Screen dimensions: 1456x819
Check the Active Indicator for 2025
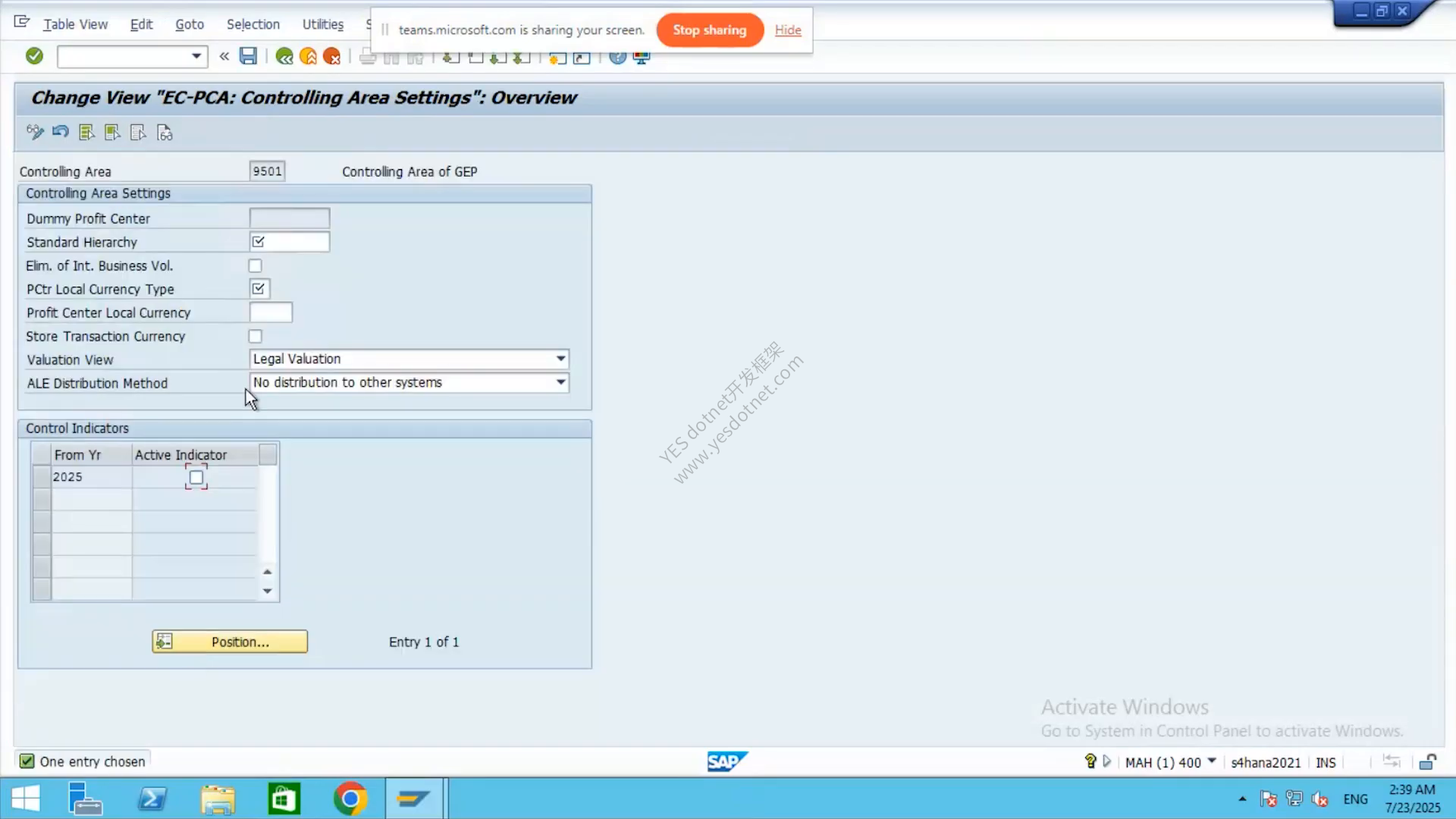coord(196,478)
